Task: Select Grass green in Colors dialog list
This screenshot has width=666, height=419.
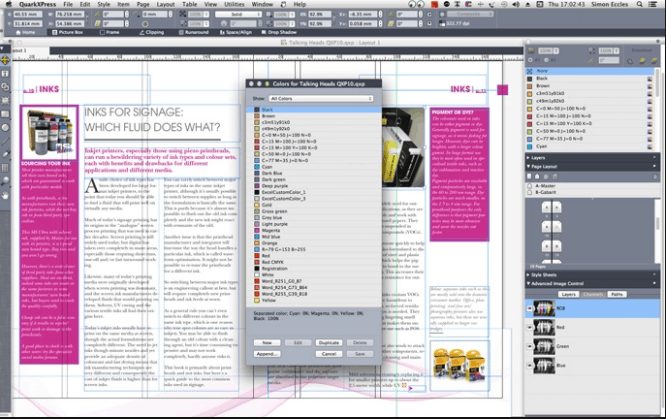Action: point(313,211)
